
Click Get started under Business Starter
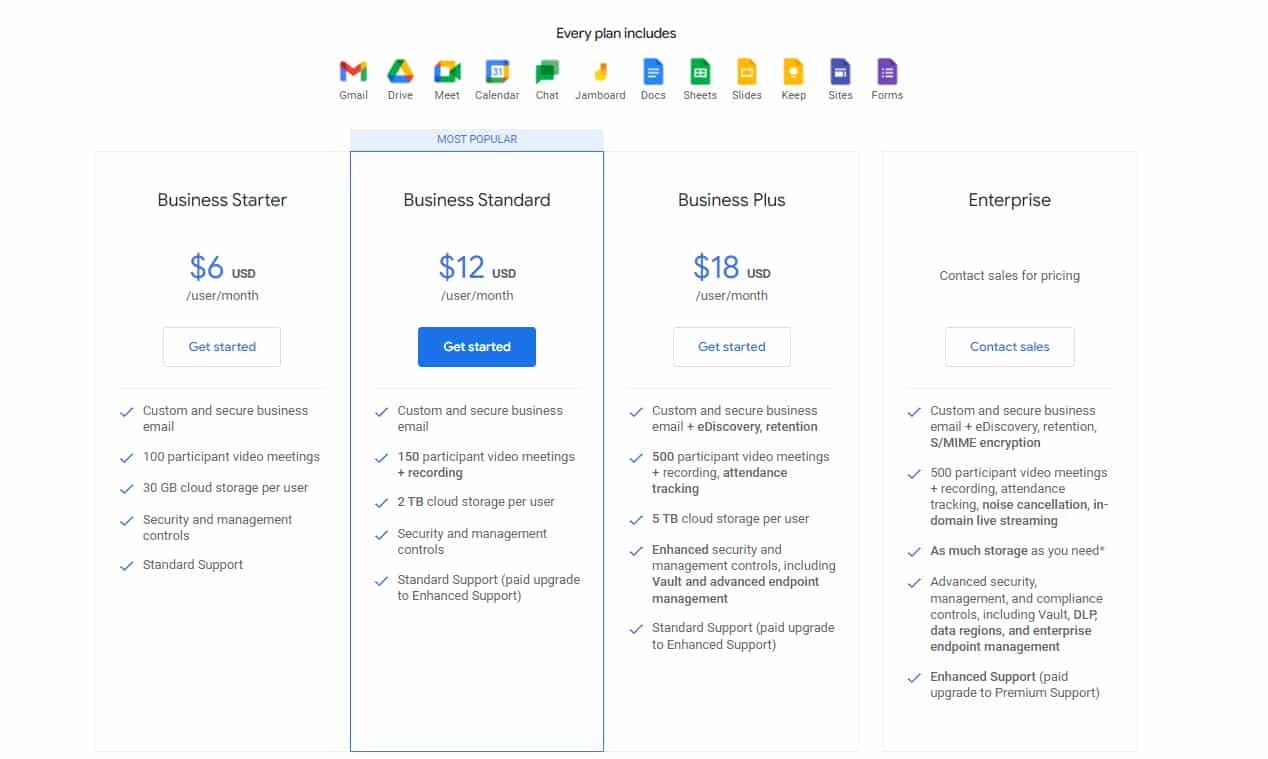point(222,347)
